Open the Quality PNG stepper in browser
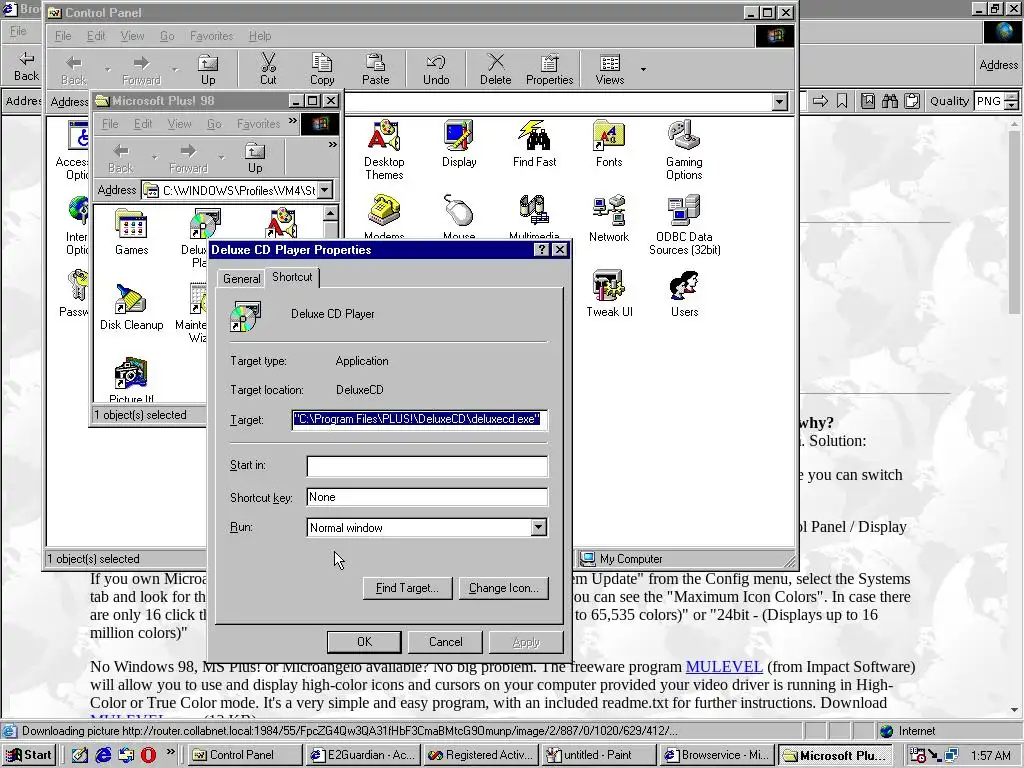 coord(1012,101)
